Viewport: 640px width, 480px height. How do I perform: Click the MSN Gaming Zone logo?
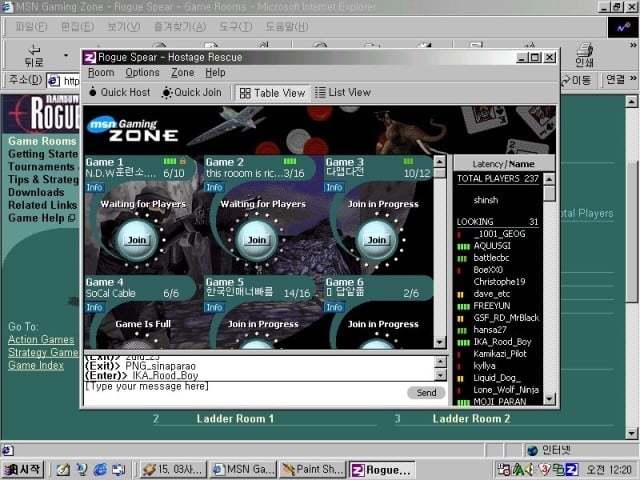click(133, 130)
